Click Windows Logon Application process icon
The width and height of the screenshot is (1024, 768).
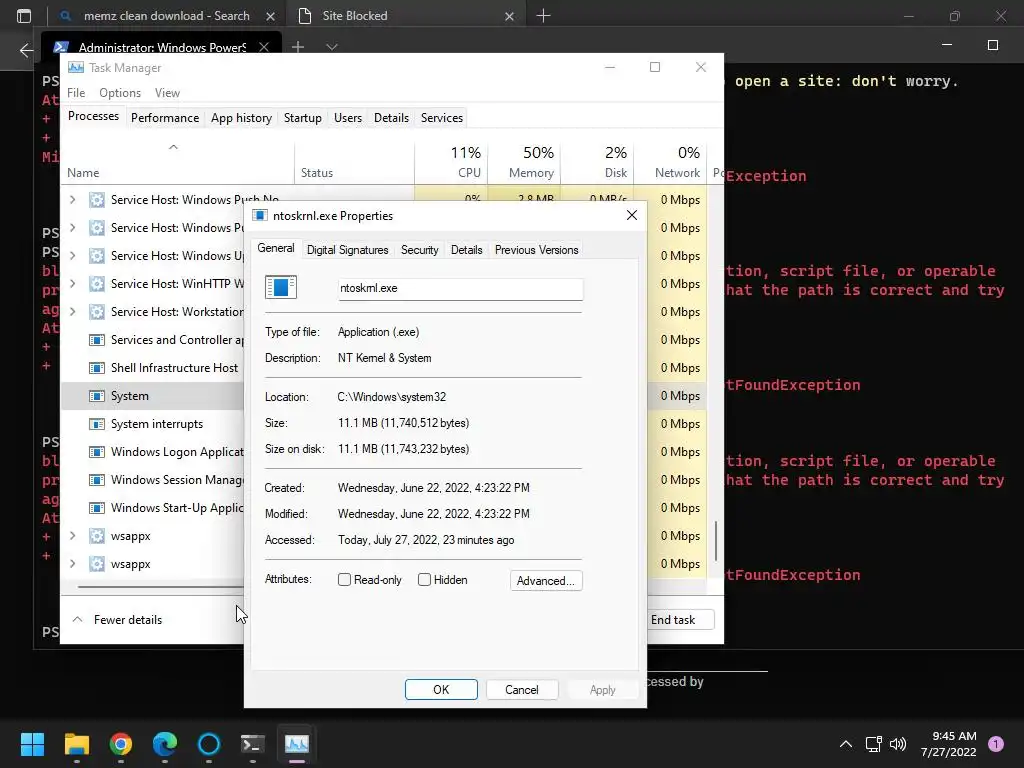point(97,452)
